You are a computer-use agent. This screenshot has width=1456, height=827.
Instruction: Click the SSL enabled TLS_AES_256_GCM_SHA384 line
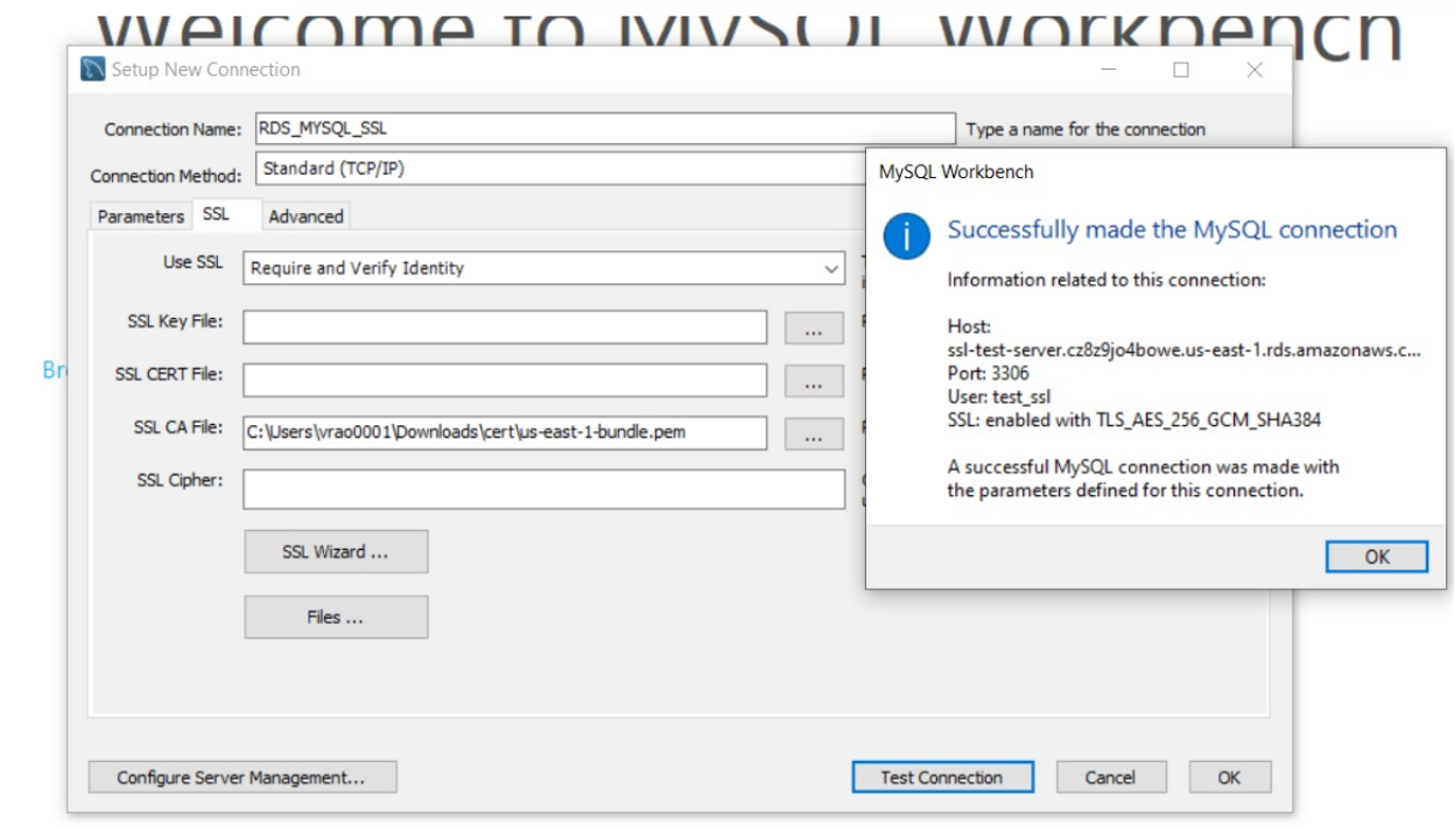[1134, 420]
